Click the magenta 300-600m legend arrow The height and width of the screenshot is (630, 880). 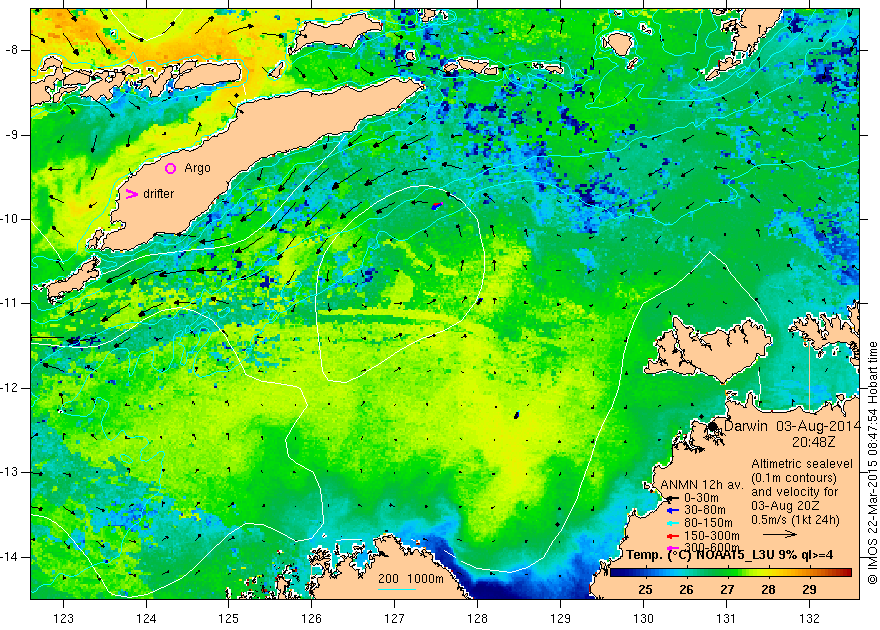672,548
